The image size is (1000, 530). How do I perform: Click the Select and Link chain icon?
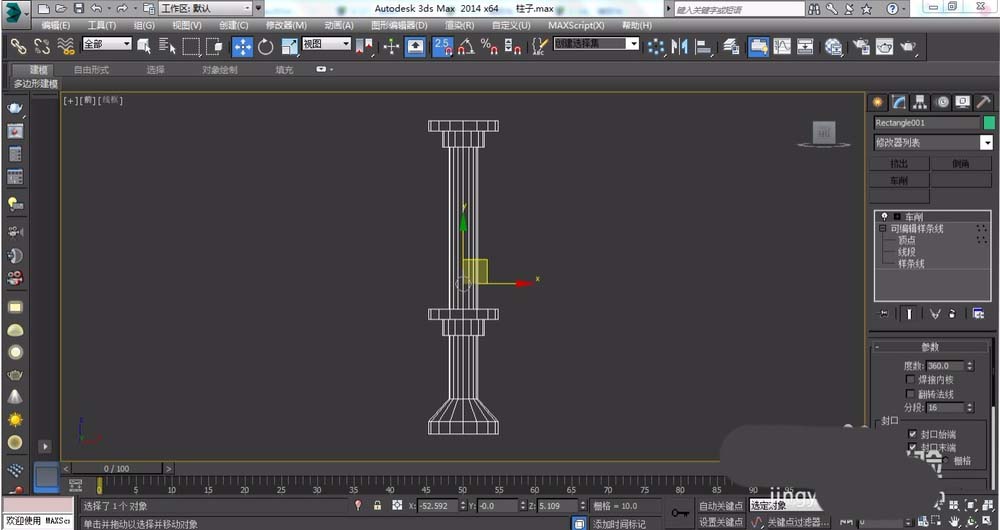pos(18,46)
